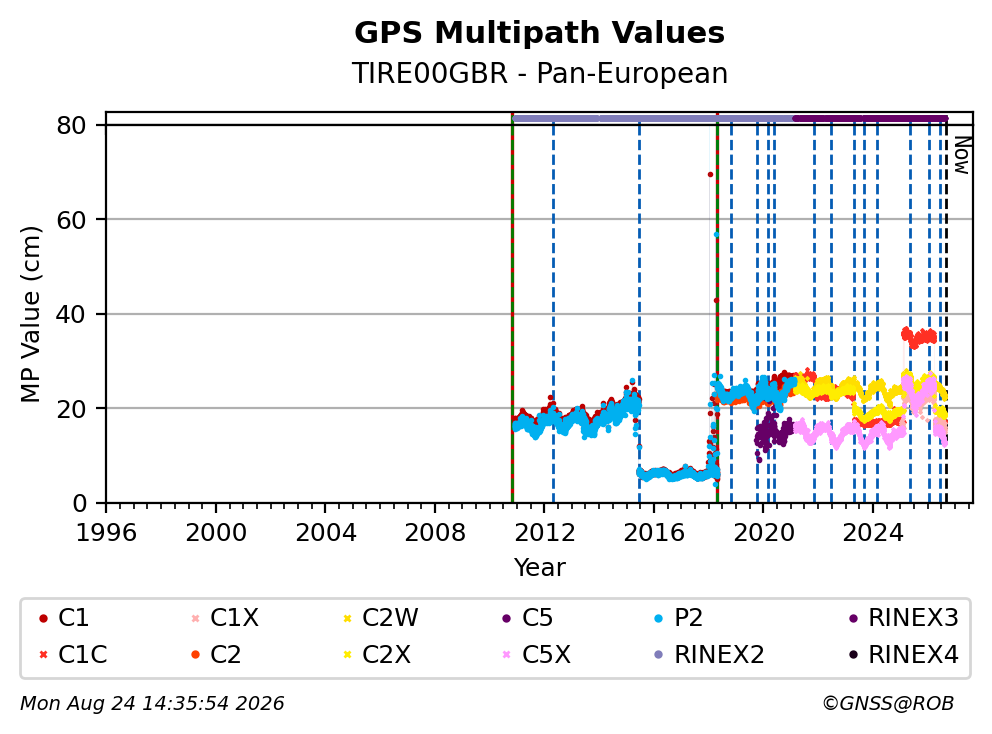Click the GNSS@ROB copyright text
Image resolution: width=992 pixels, height=734 pixels.
[888, 704]
